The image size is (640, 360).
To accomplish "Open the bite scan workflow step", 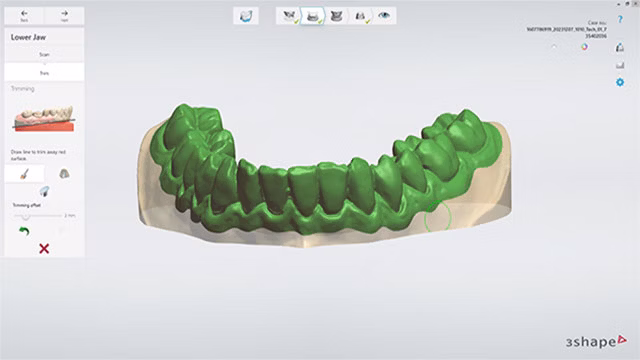I will [360, 16].
